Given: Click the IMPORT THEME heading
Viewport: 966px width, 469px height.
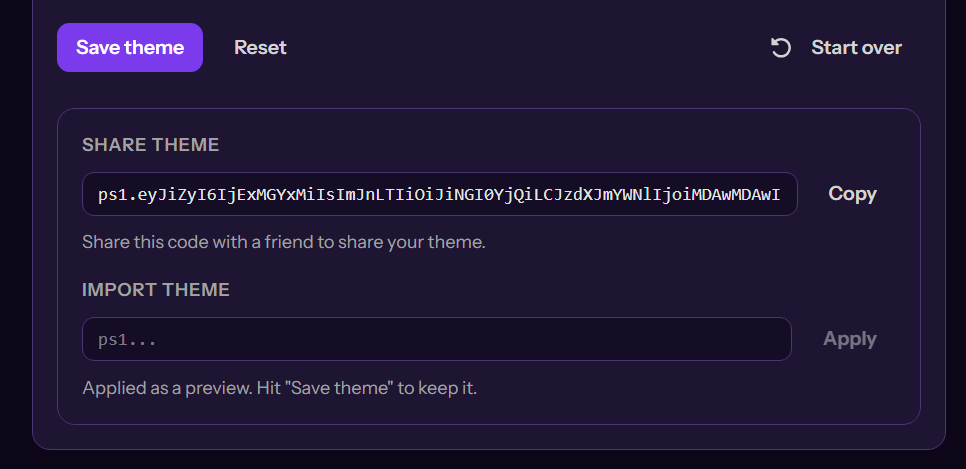Looking at the screenshot, I should [x=156, y=290].
